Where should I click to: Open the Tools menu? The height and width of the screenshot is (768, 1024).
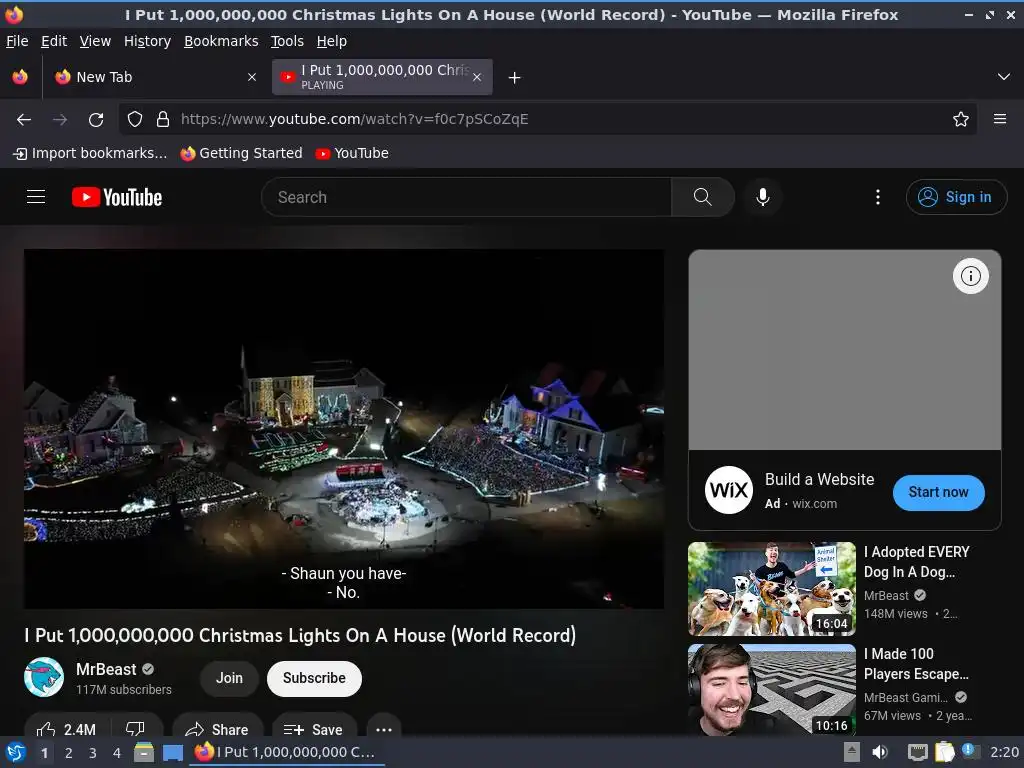287,41
